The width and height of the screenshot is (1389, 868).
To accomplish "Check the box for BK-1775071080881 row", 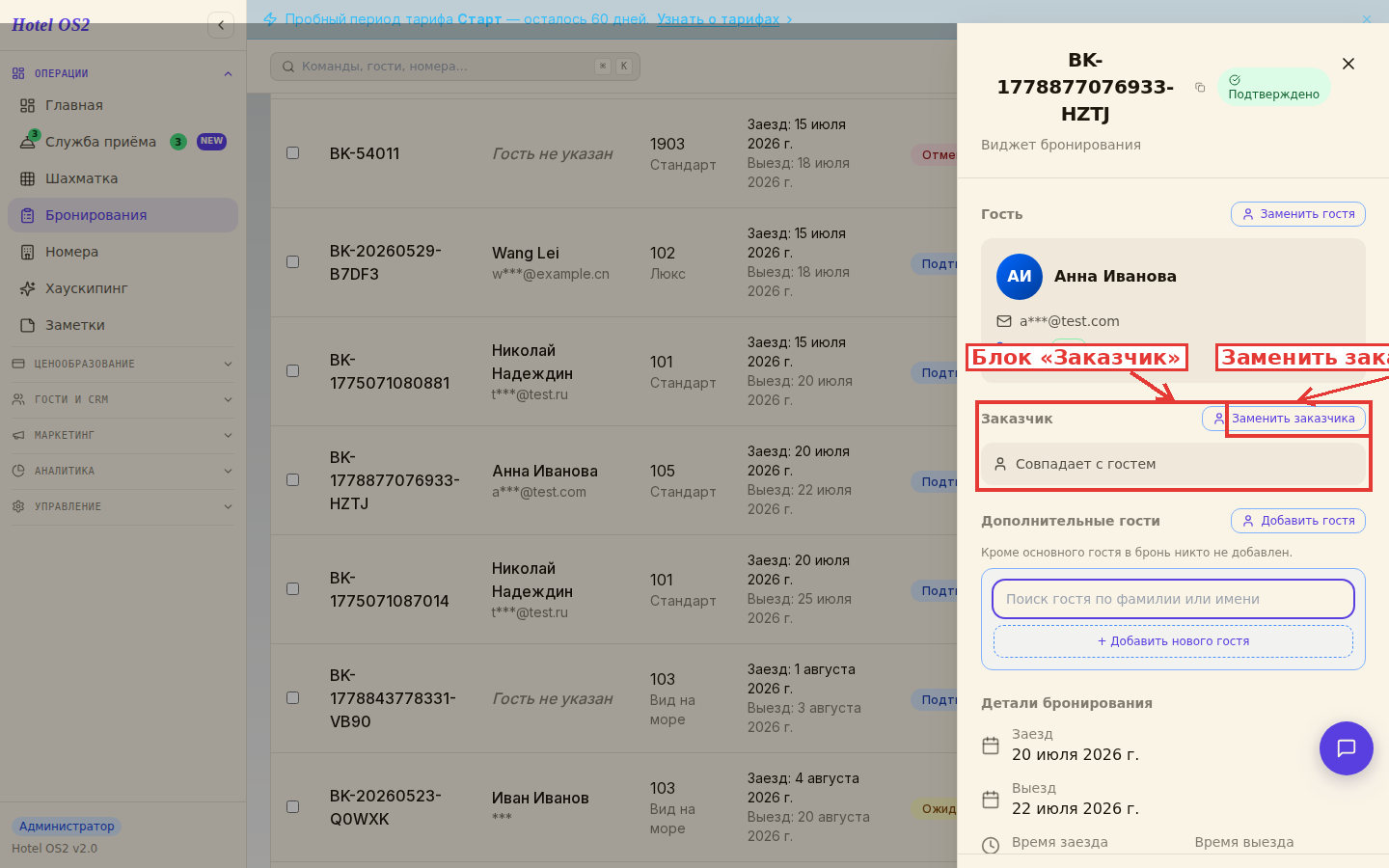I will point(292,371).
